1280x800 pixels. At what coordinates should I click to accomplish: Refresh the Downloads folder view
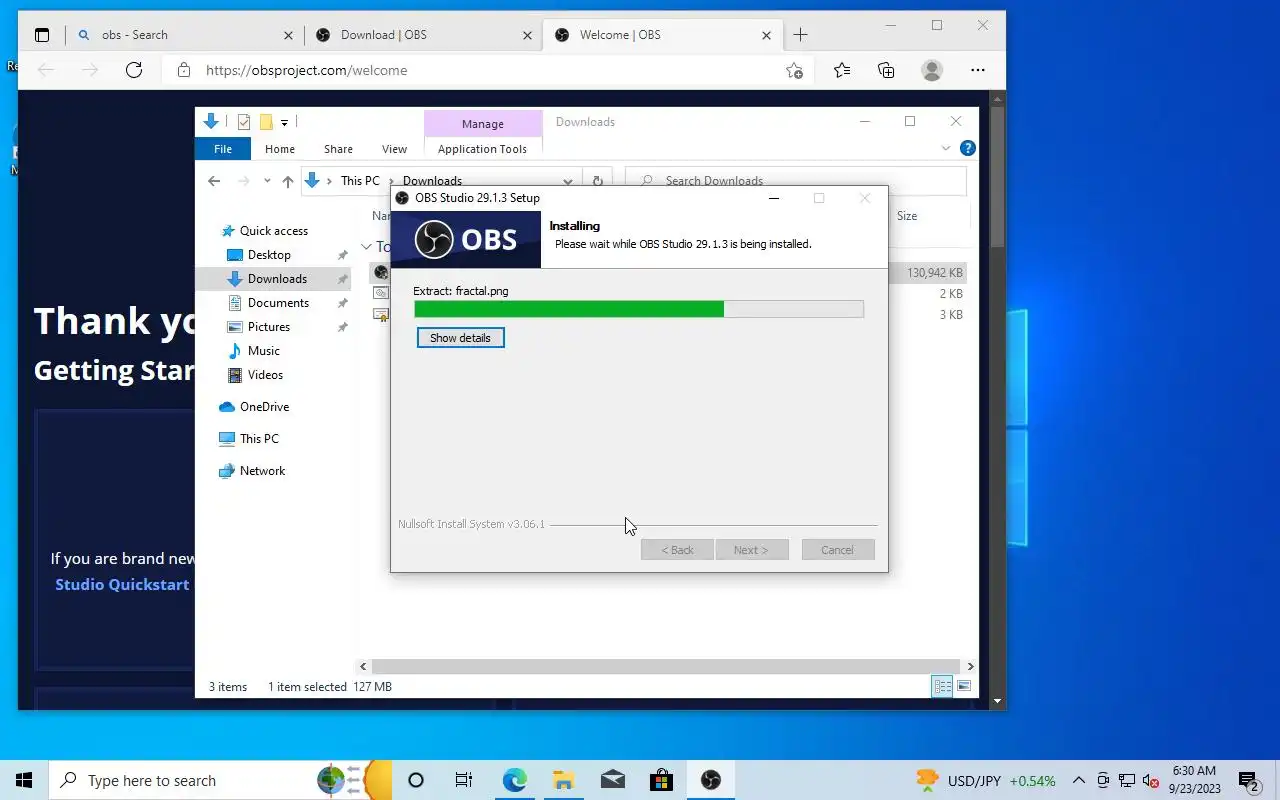click(598, 181)
